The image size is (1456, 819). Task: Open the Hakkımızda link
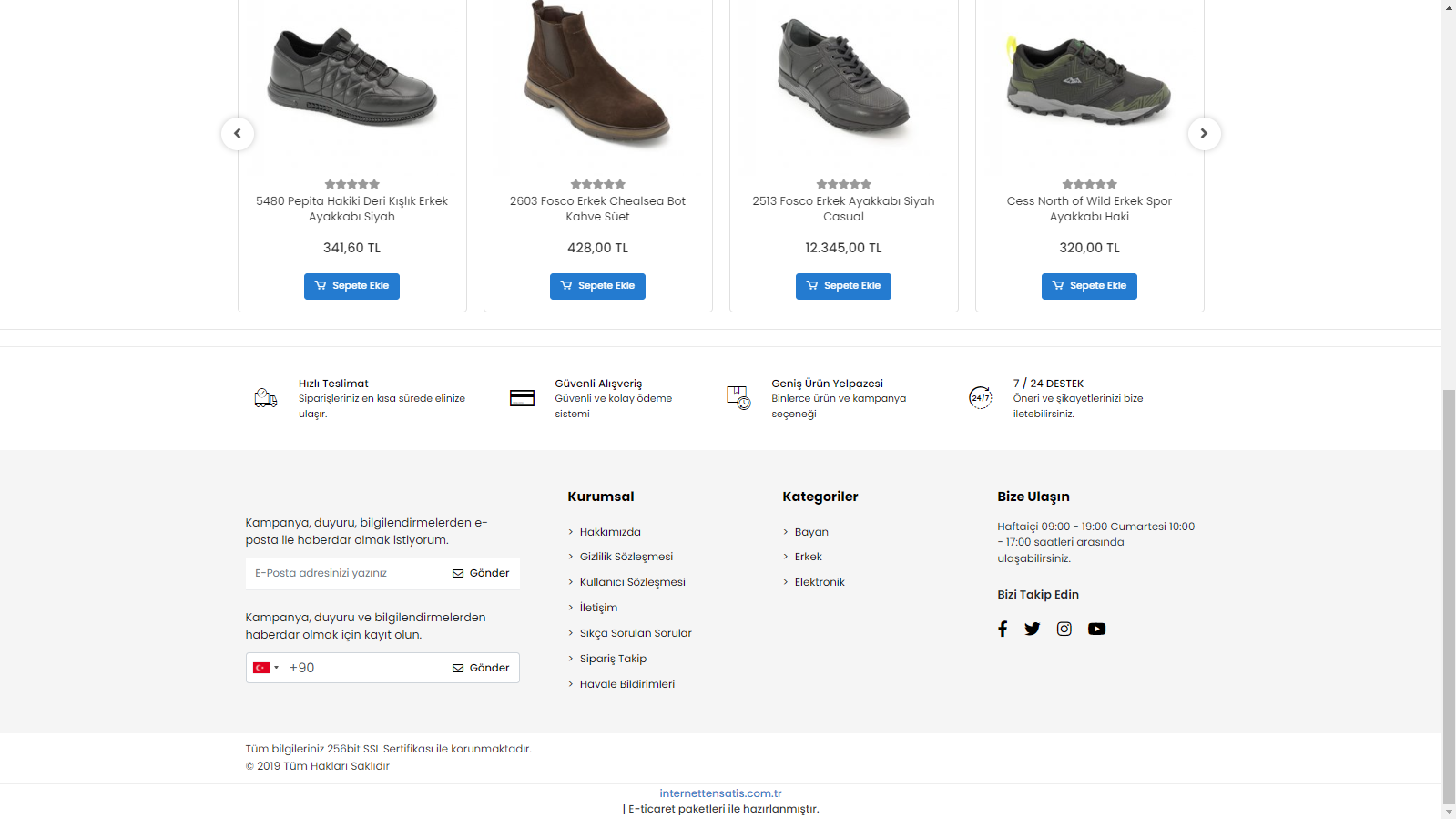click(x=610, y=532)
